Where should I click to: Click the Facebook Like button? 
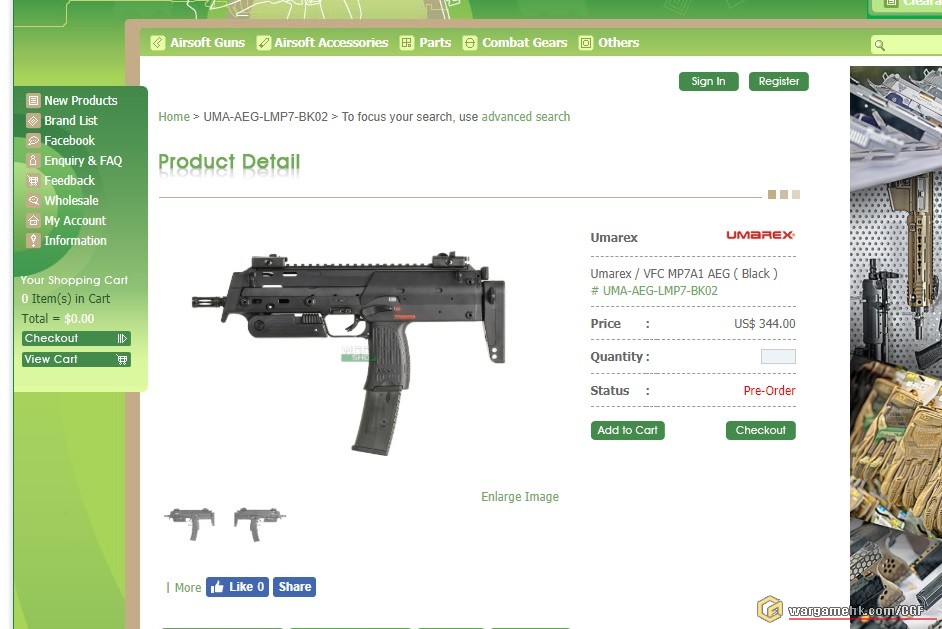coord(237,587)
